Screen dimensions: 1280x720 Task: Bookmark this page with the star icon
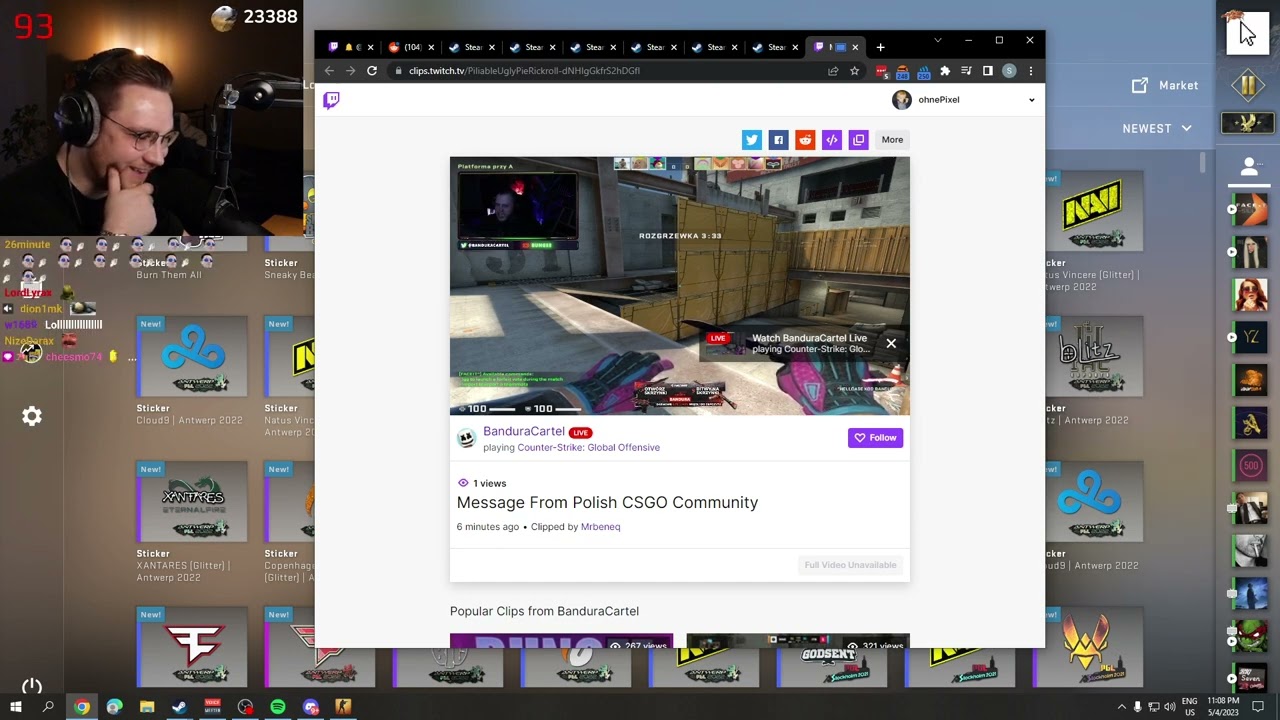(854, 71)
